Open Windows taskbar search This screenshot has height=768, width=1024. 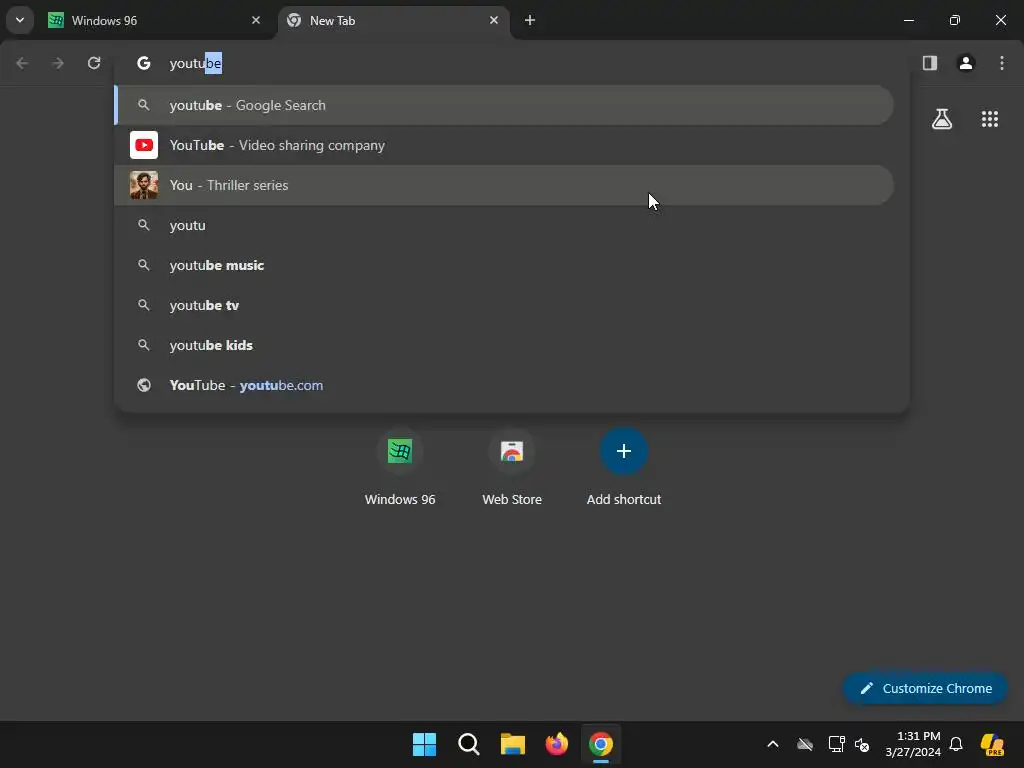point(468,744)
